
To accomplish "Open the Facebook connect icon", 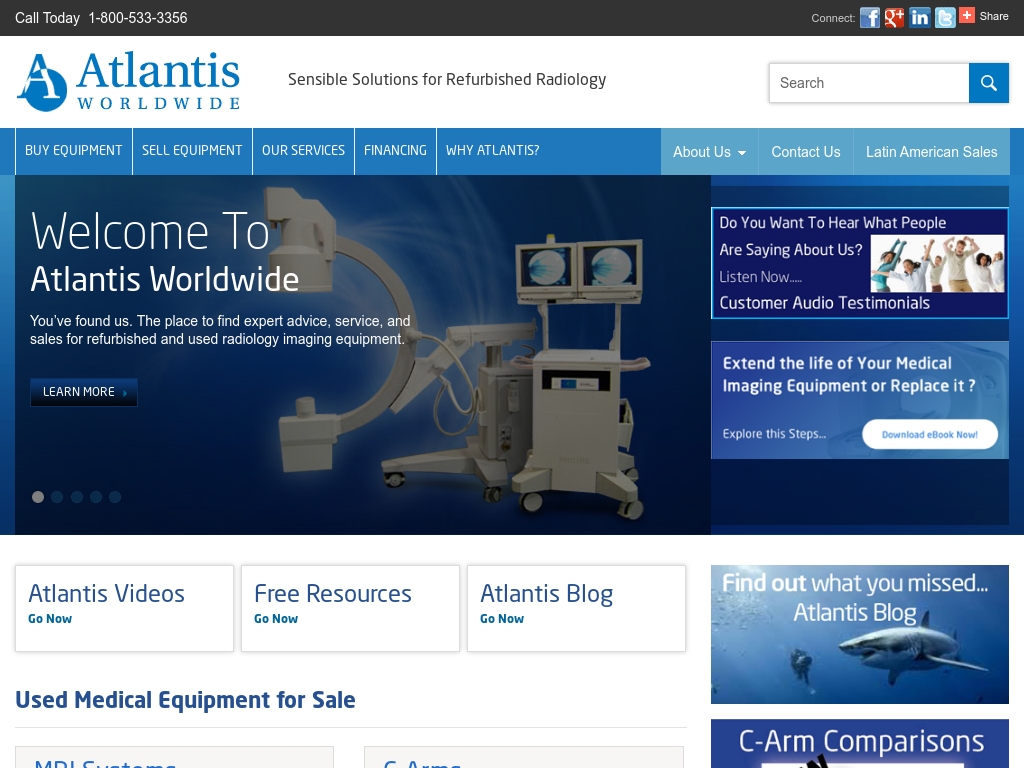I will click(869, 17).
